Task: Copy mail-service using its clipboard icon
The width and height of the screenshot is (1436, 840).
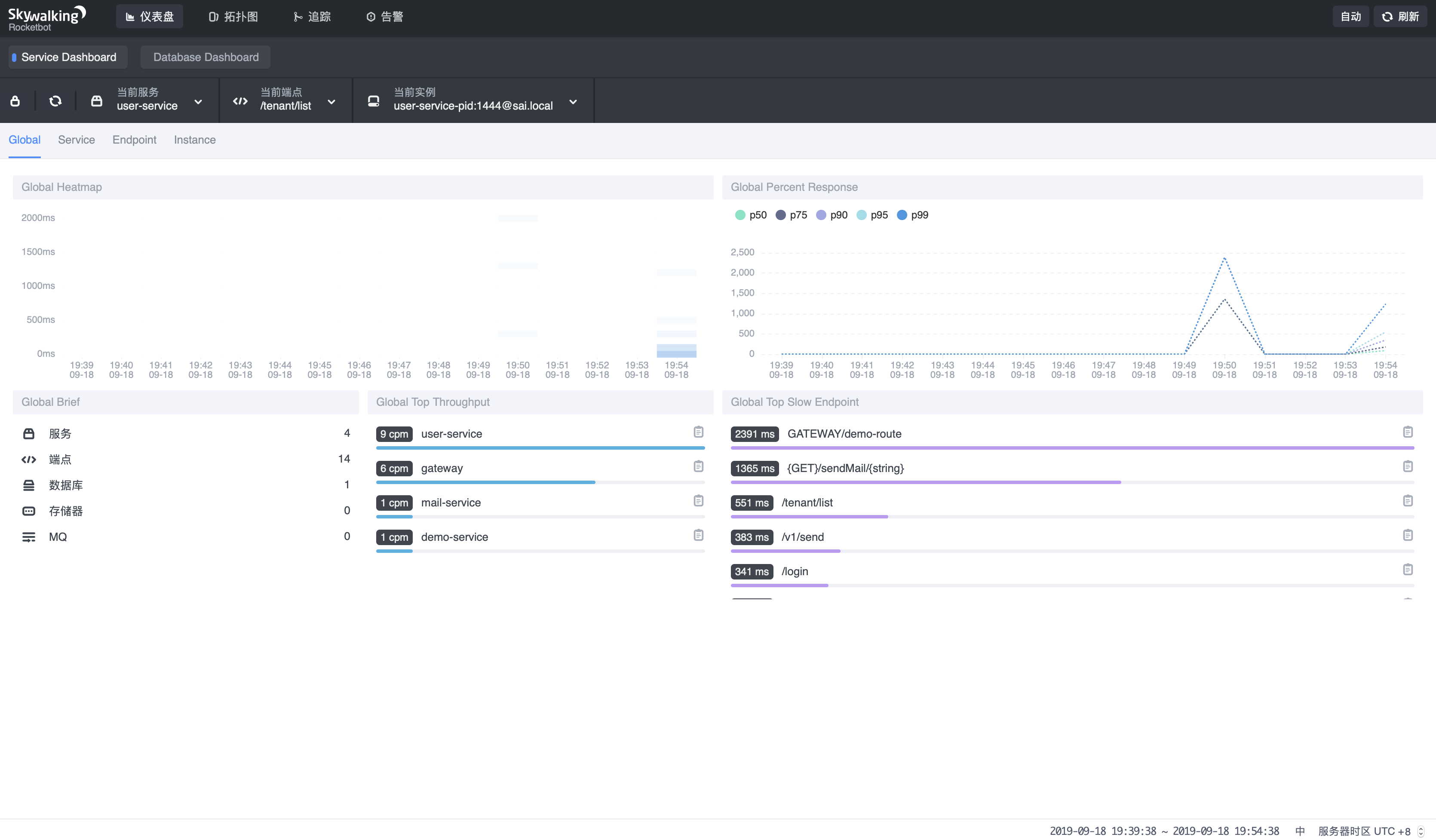Action: coord(698,500)
